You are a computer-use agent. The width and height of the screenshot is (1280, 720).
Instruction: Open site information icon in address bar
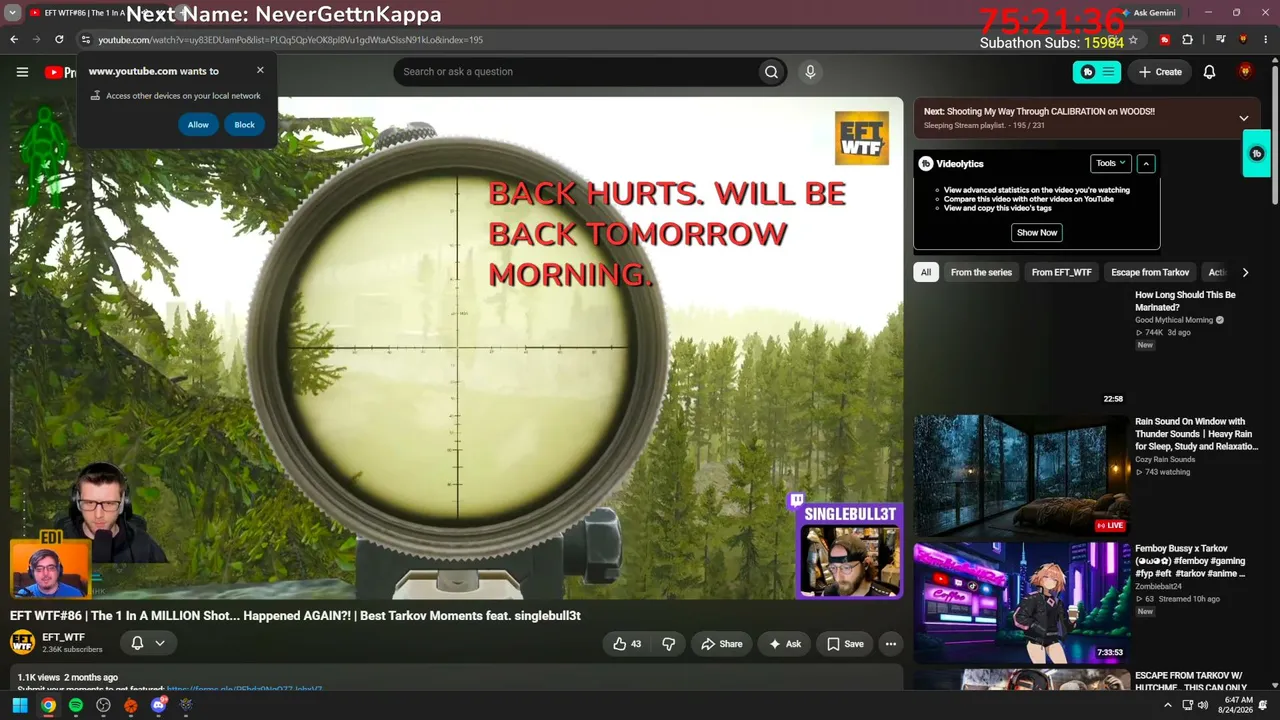click(86, 40)
